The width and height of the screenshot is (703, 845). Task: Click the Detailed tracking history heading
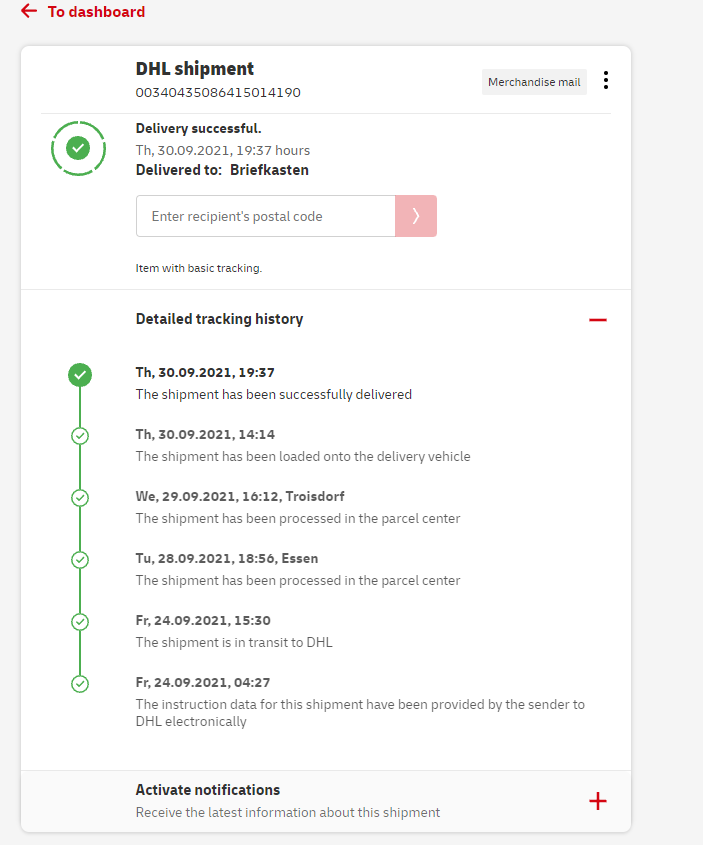[219, 319]
